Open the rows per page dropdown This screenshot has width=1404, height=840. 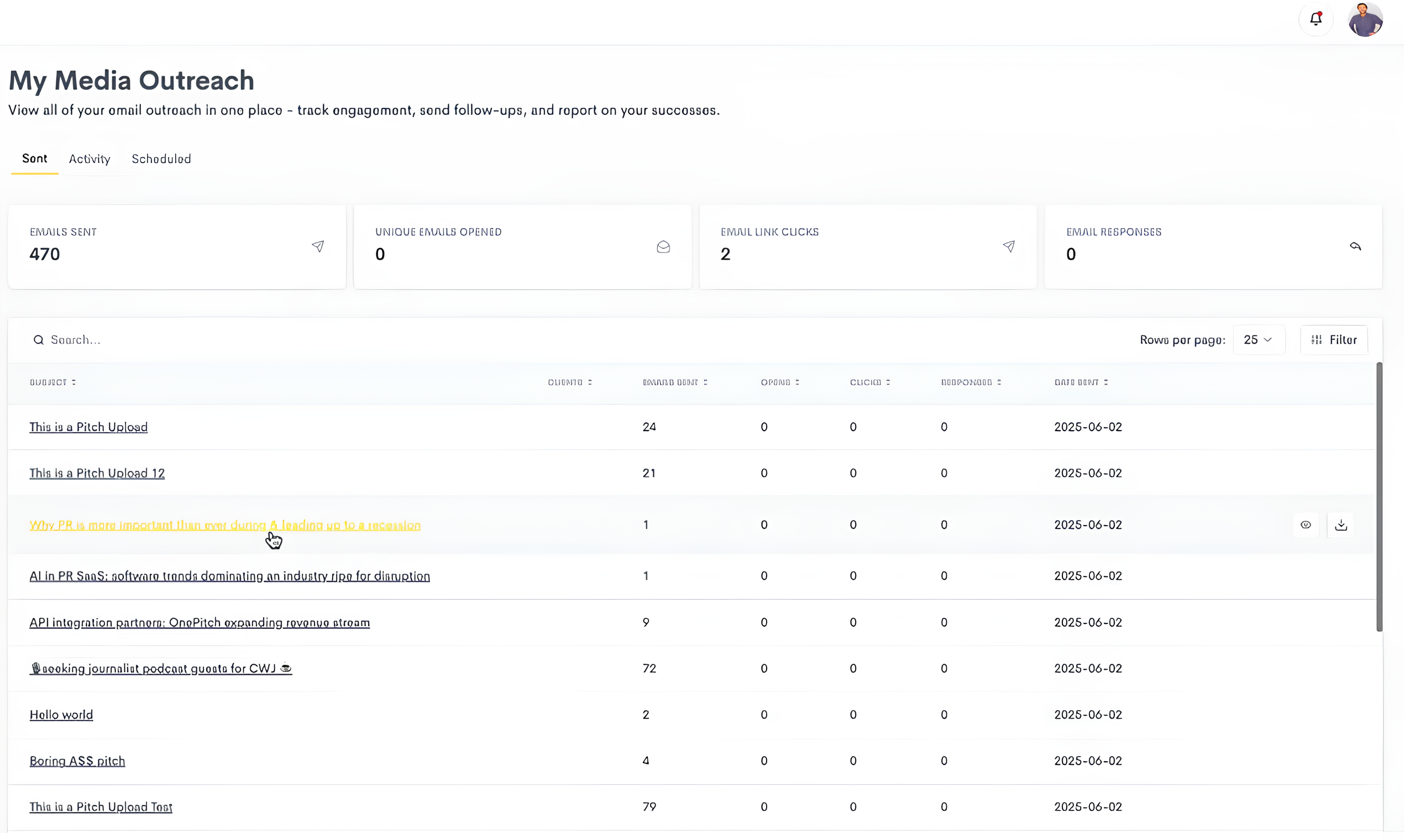(1259, 340)
